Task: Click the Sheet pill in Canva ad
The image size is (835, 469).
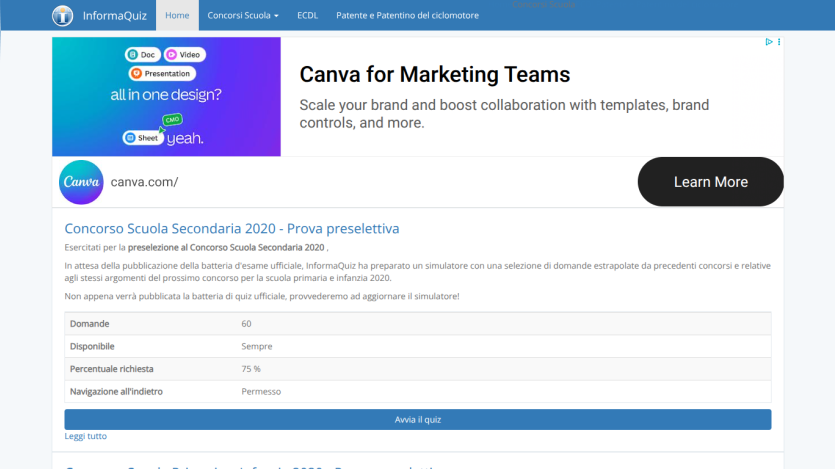Action: point(143,138)
